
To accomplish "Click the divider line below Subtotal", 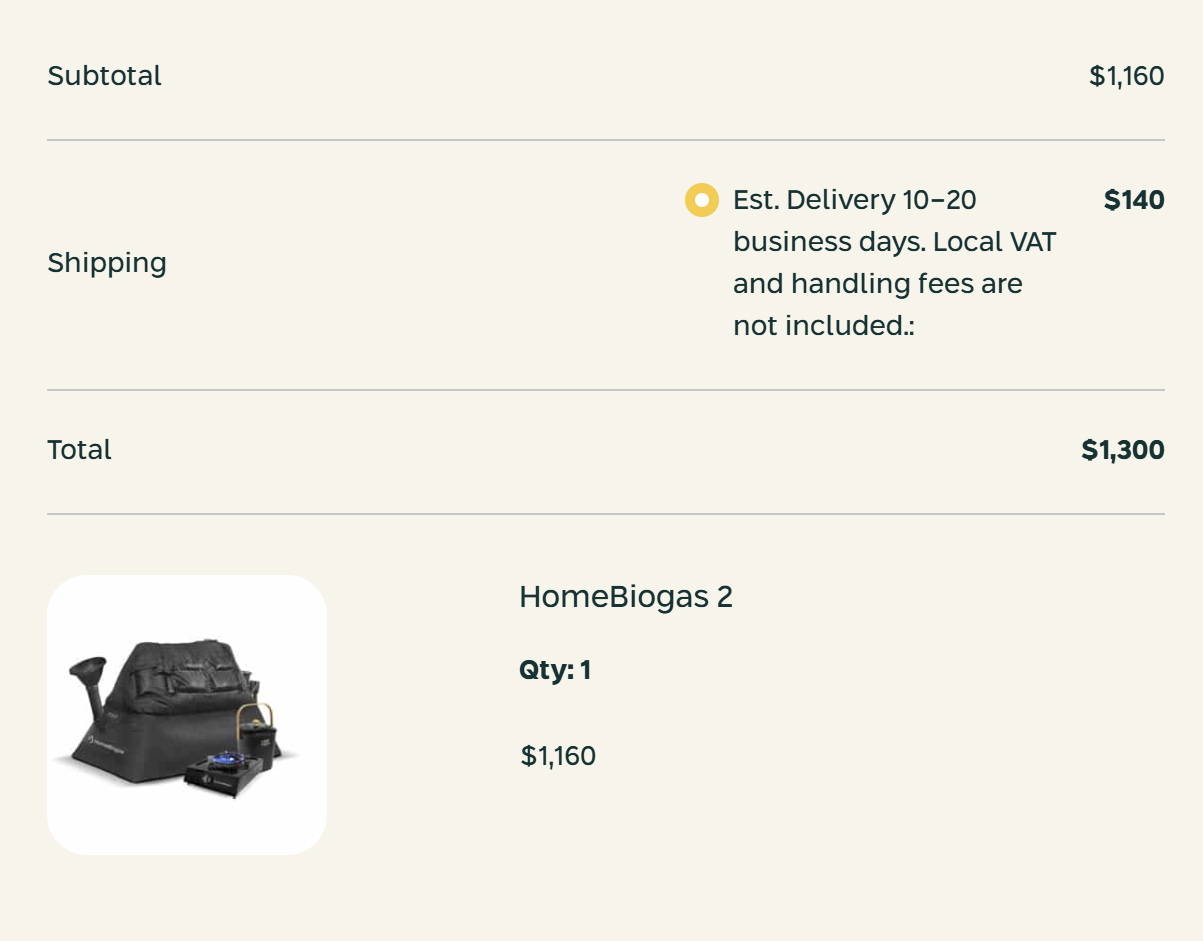I will coord(605,140).
